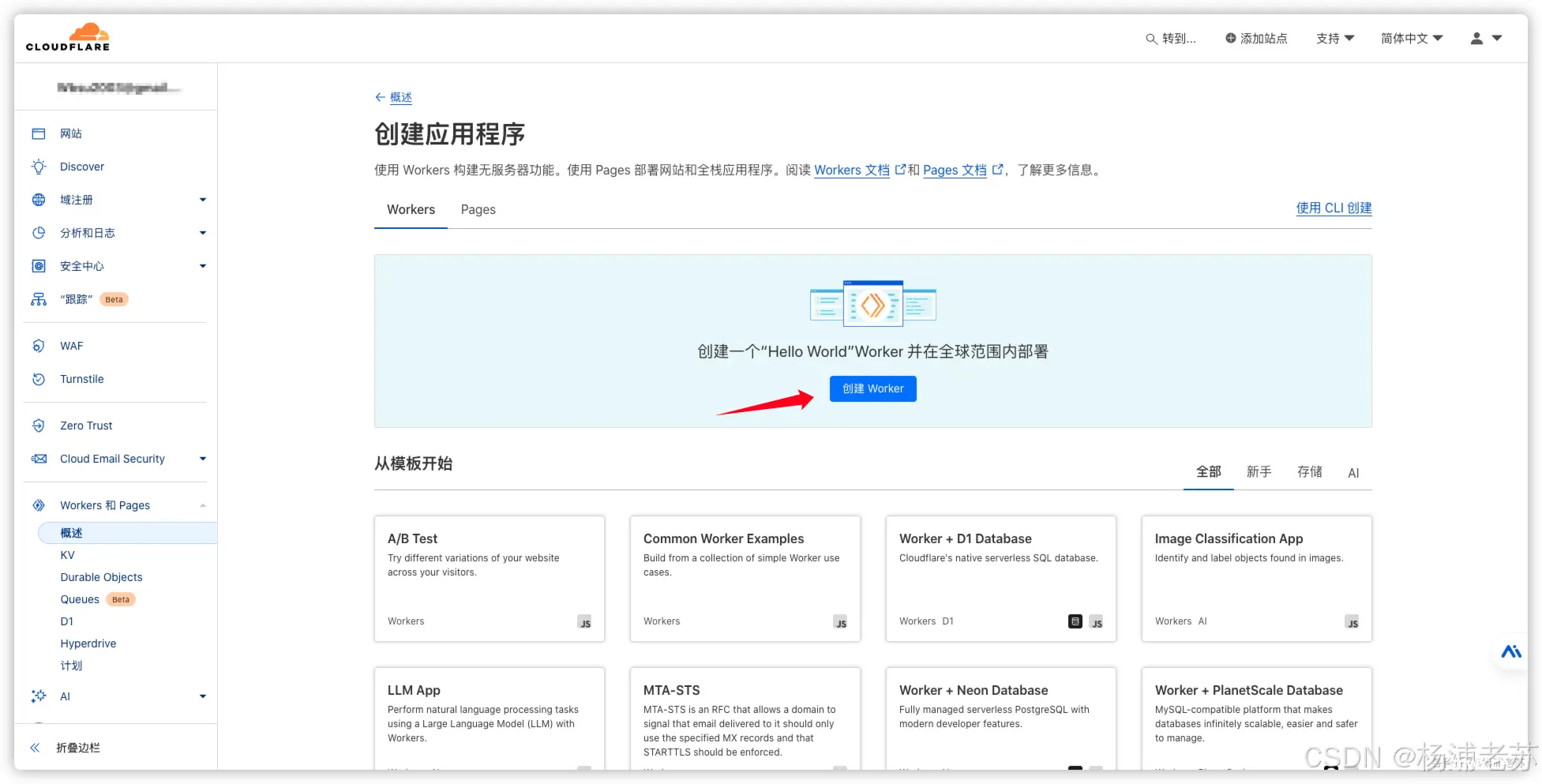The image size is (1542, 784).
Task: Switch to the Pages tab
Action: [x=478, y=209]
